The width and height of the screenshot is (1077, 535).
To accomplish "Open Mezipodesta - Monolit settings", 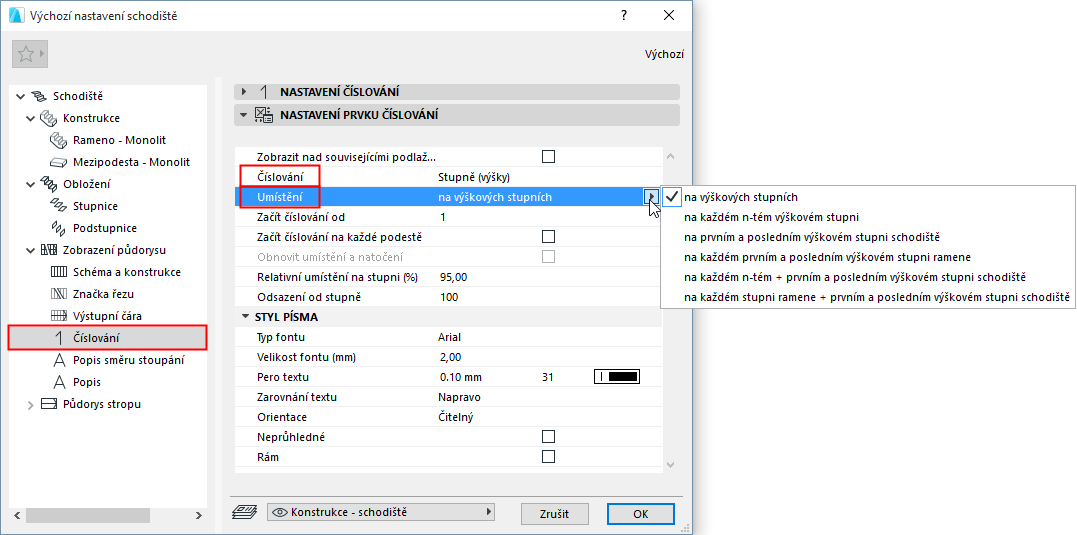I will (131, 162).
